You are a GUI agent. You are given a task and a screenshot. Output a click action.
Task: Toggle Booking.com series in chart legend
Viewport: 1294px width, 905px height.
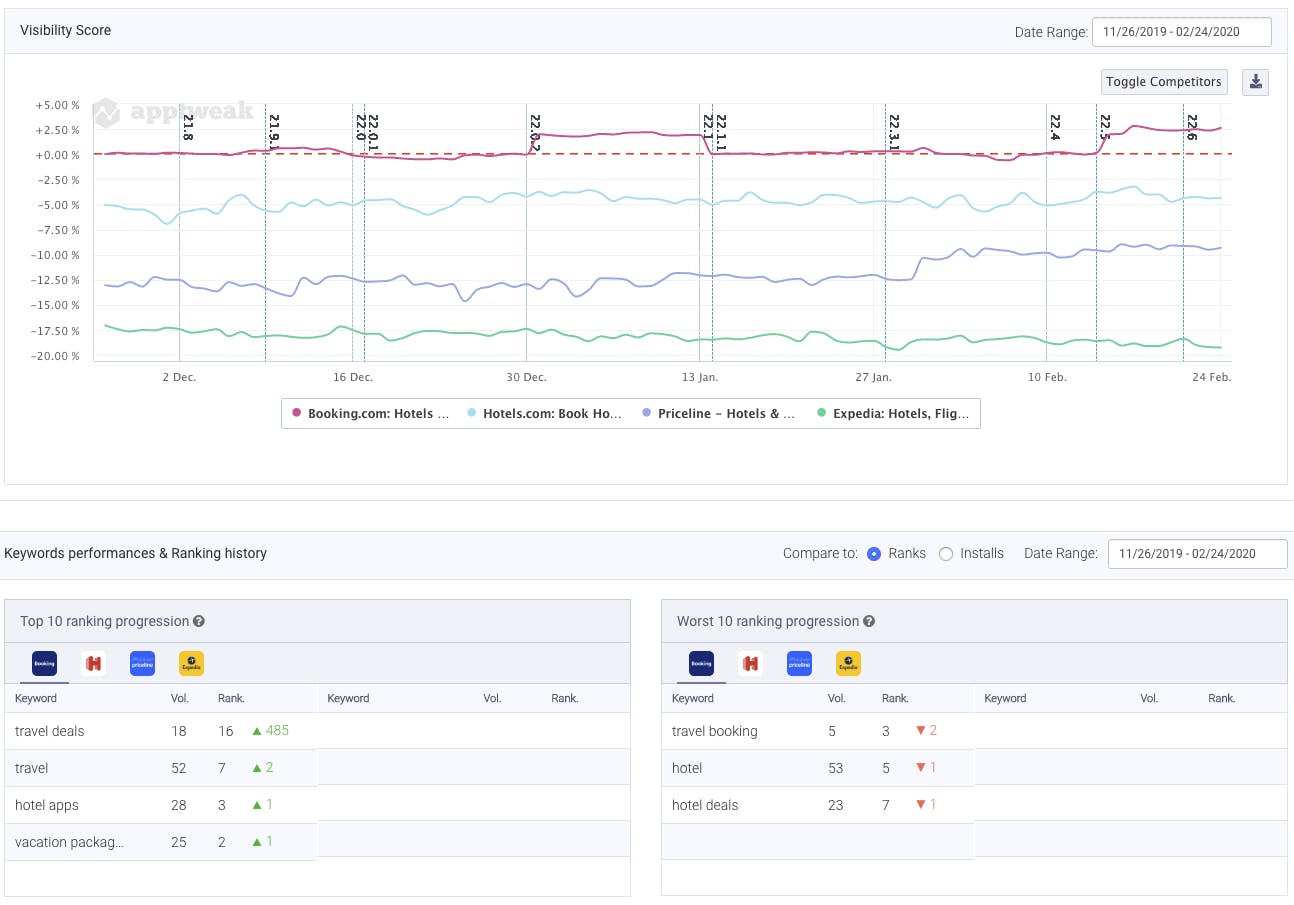tap(370, 413)
